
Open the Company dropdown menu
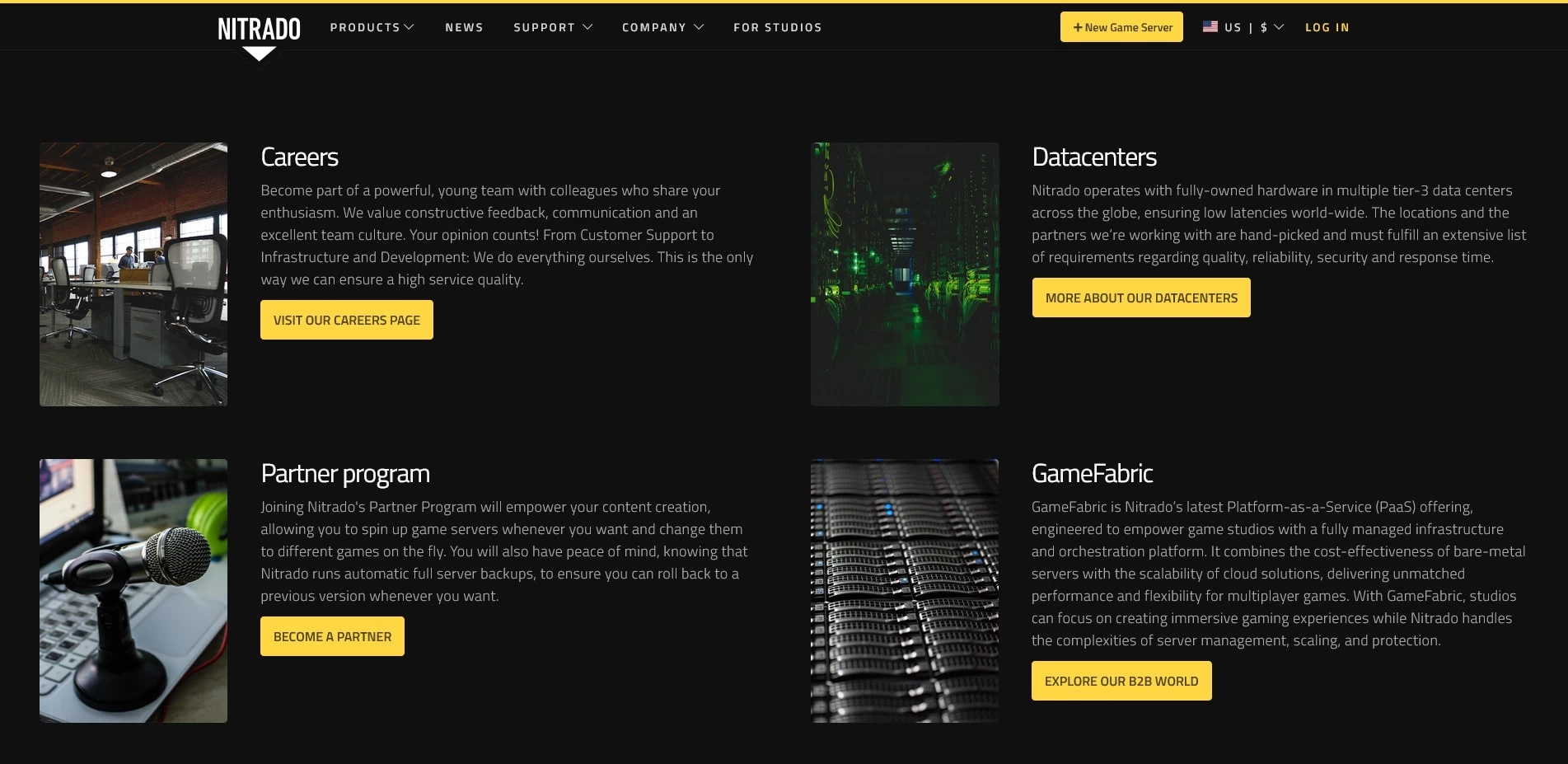coord(662,27)
